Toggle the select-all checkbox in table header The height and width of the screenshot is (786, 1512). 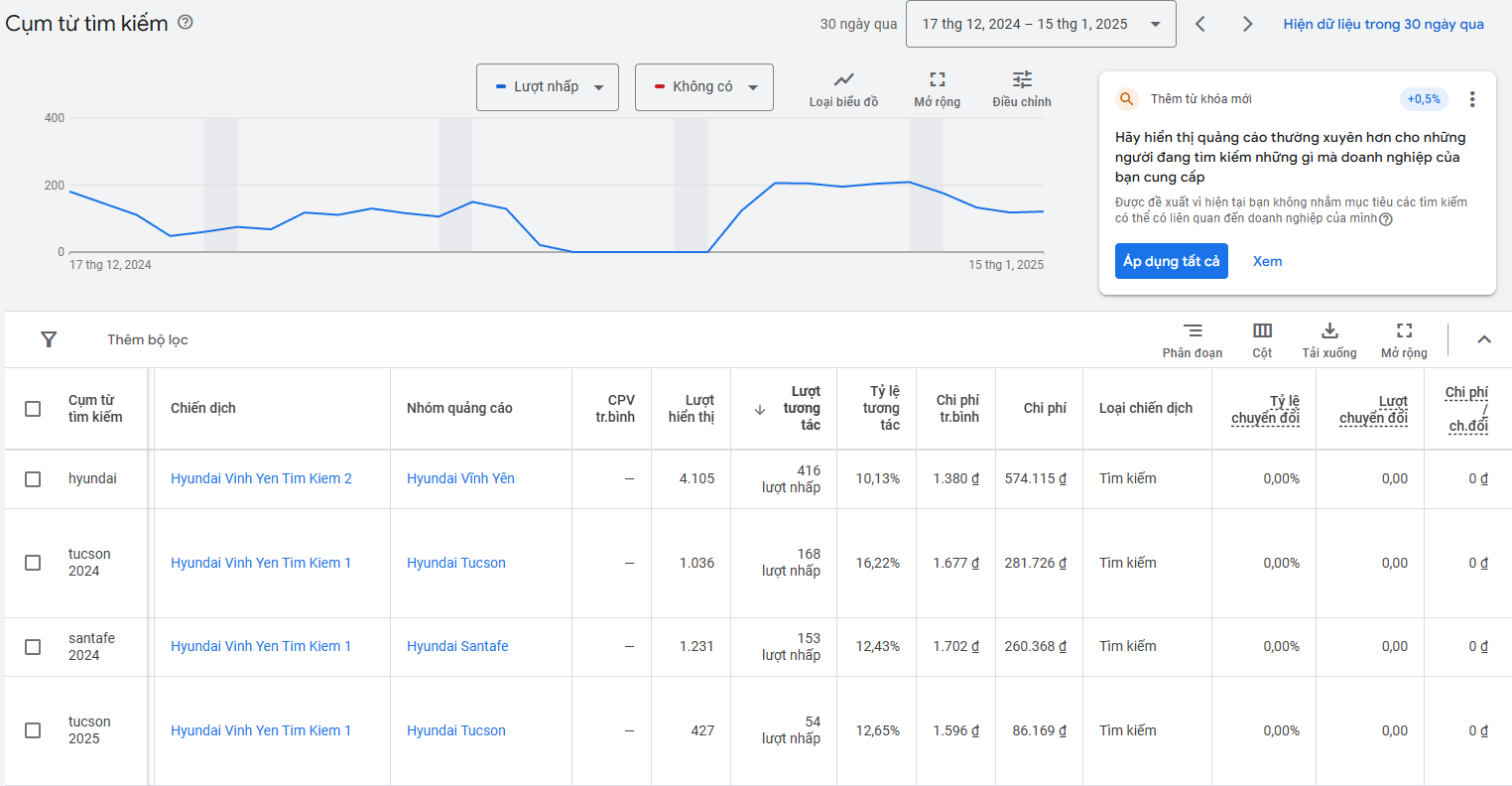pos(33,409)
